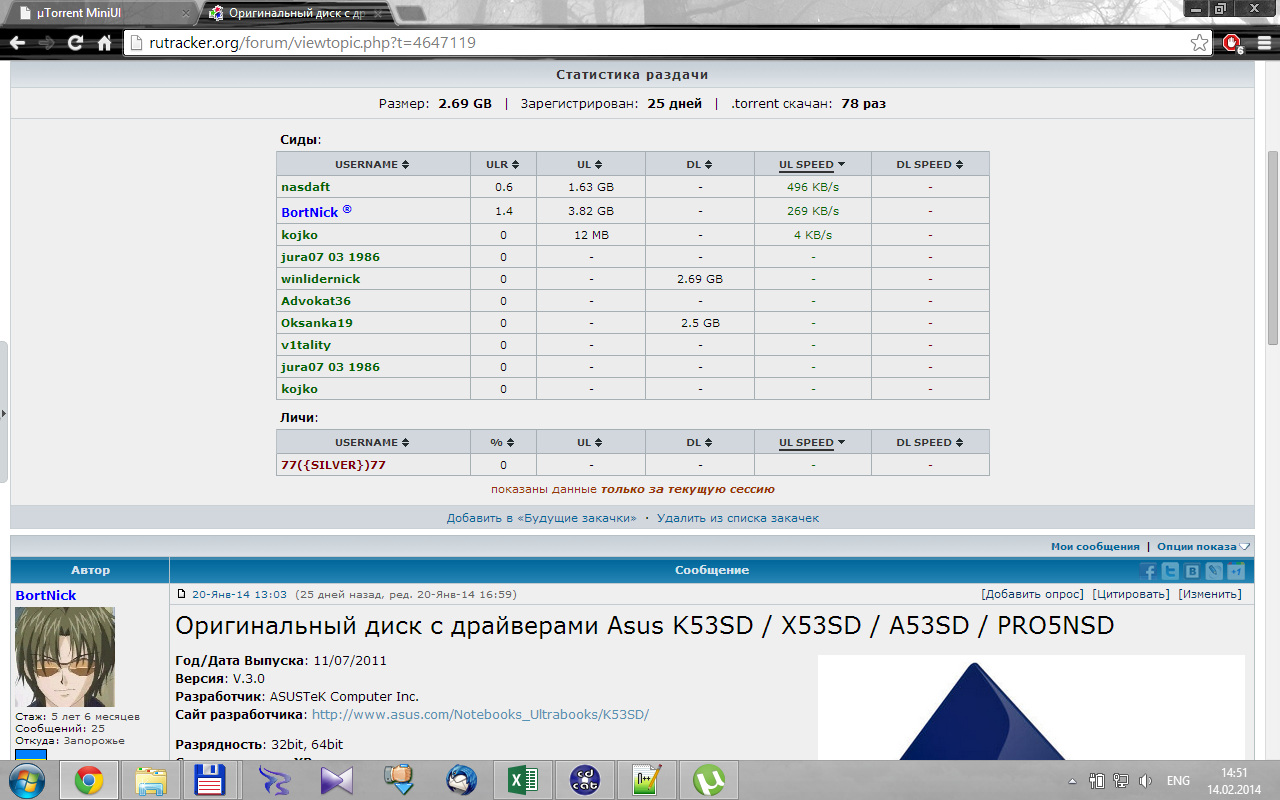This screenshot has height=800, width=1280.
Task: Show hidden system tray icons
Action: click(x=1072, y=781)
